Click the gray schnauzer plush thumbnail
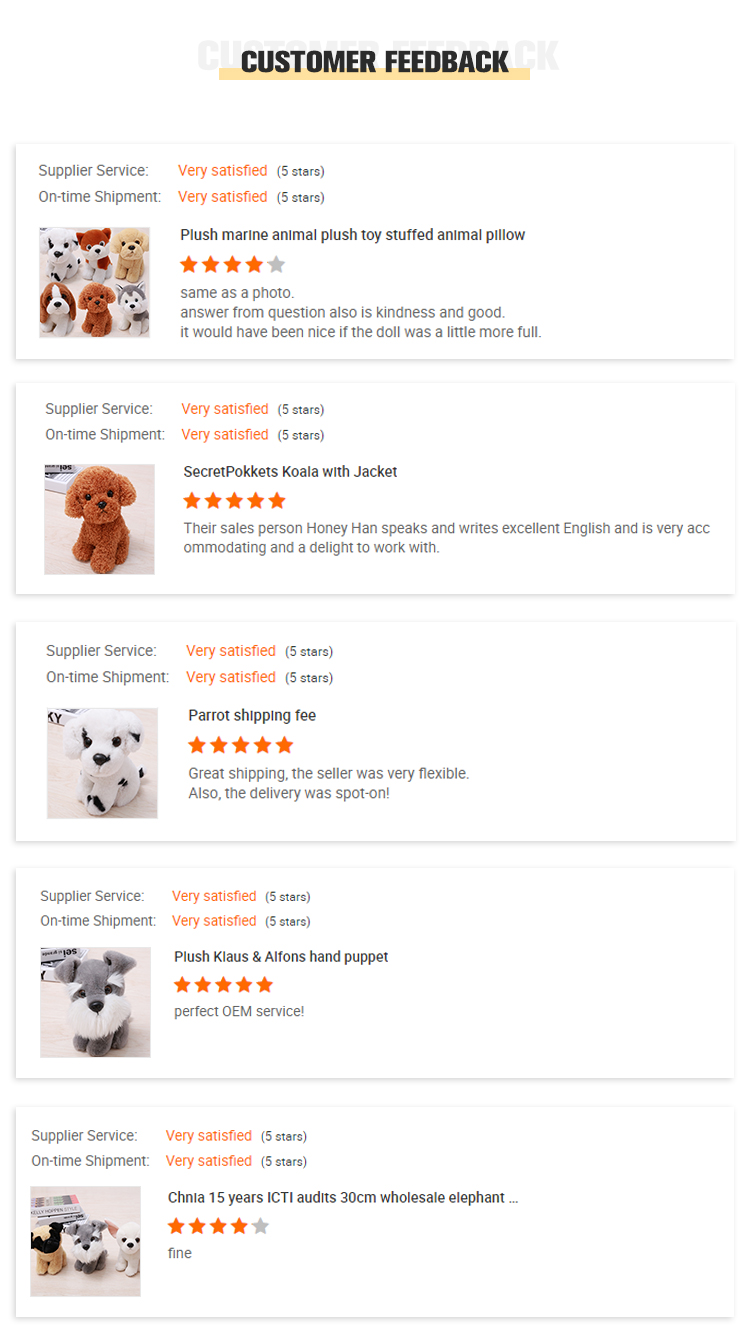Image resolution: width=750 pixels, height=1340 pixels. [95, 1002]
